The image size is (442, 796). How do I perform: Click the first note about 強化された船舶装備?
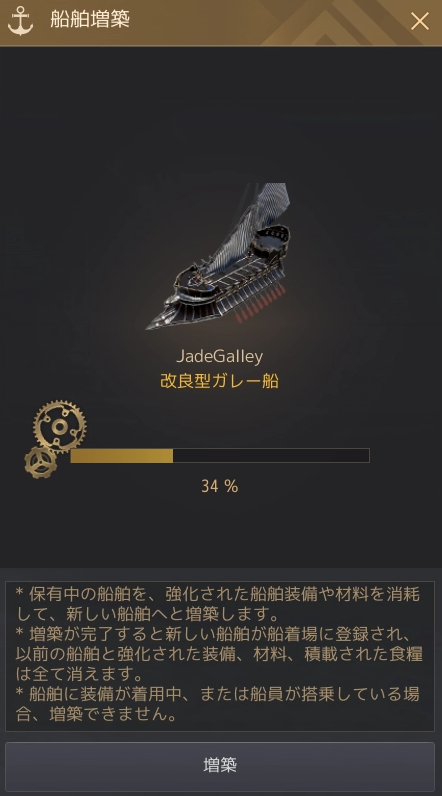[218, 604]
